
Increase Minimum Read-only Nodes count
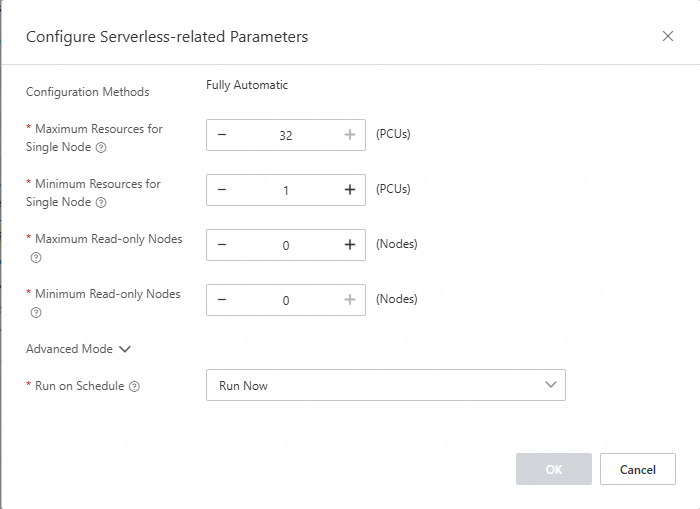[x=350, y=300]
